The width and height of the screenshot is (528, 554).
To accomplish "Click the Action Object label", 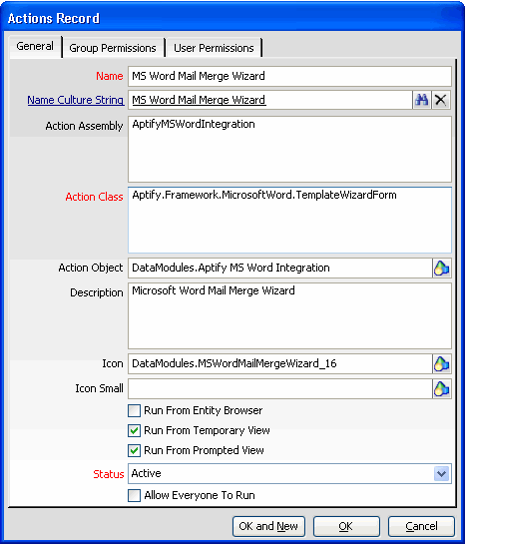I will 91,268.
